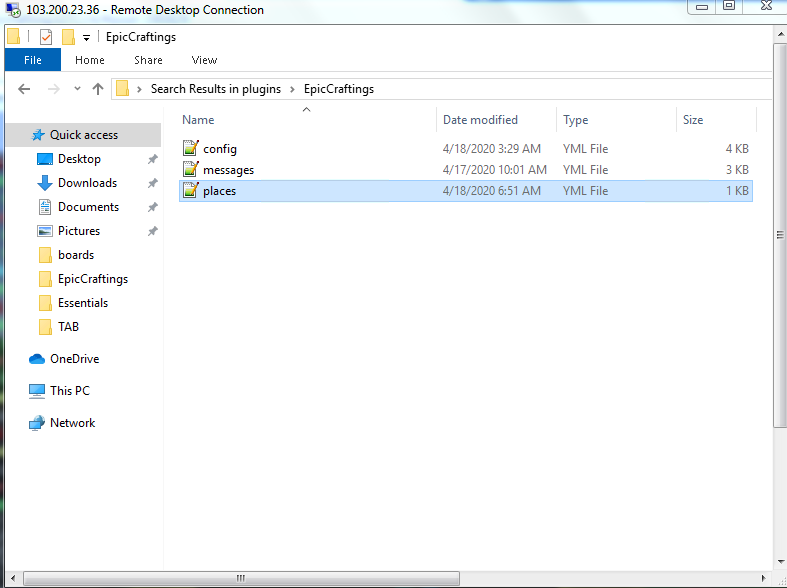Open Downloads folder in sidebar
The width and height of the screenshot is (787, 588).
click(87, 183)
